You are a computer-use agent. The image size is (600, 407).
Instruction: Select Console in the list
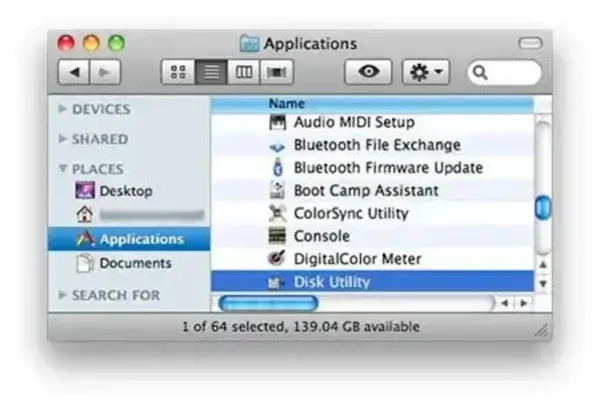(372, 236)
